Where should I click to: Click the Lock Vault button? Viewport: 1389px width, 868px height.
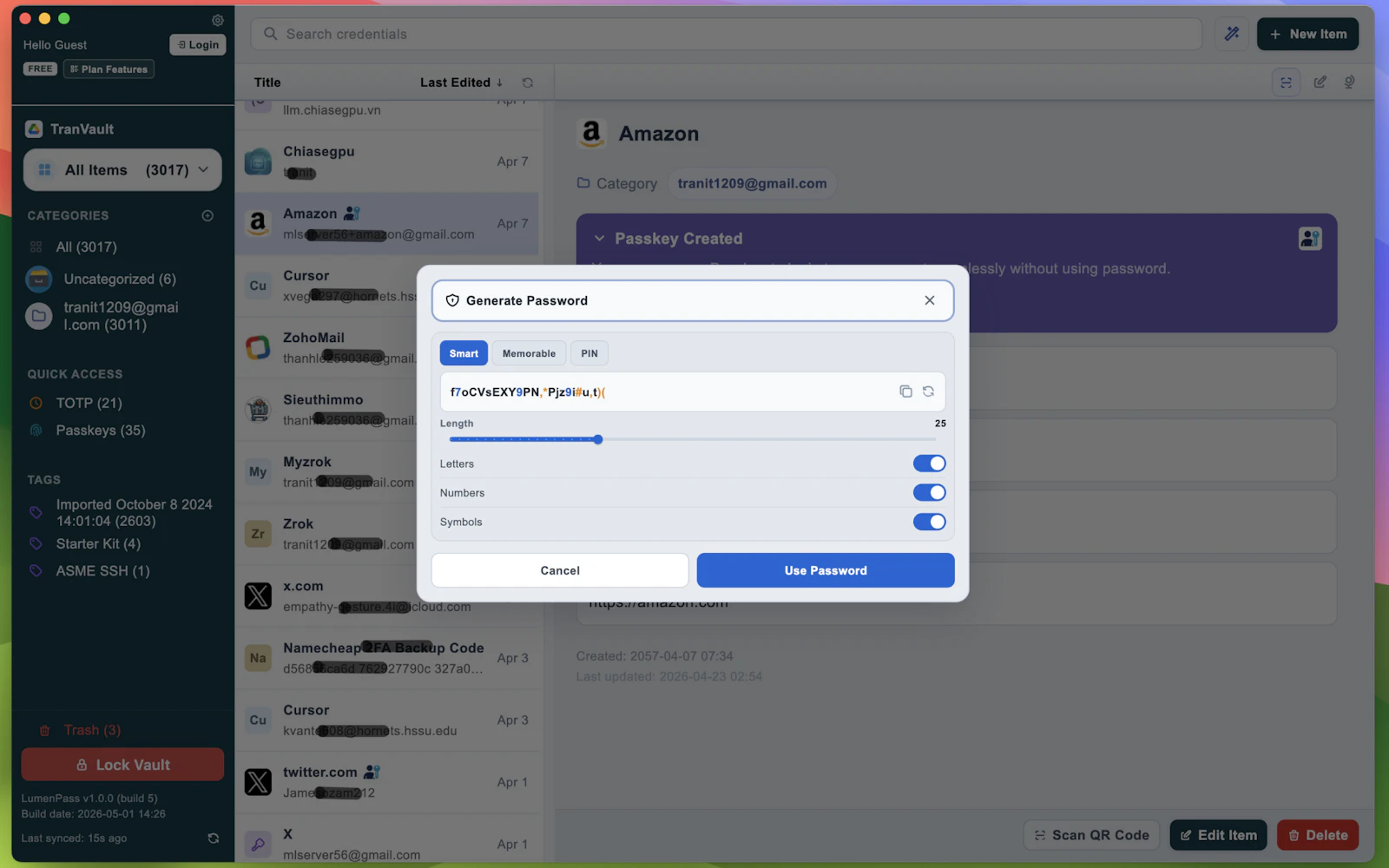[x=122, y=765]
